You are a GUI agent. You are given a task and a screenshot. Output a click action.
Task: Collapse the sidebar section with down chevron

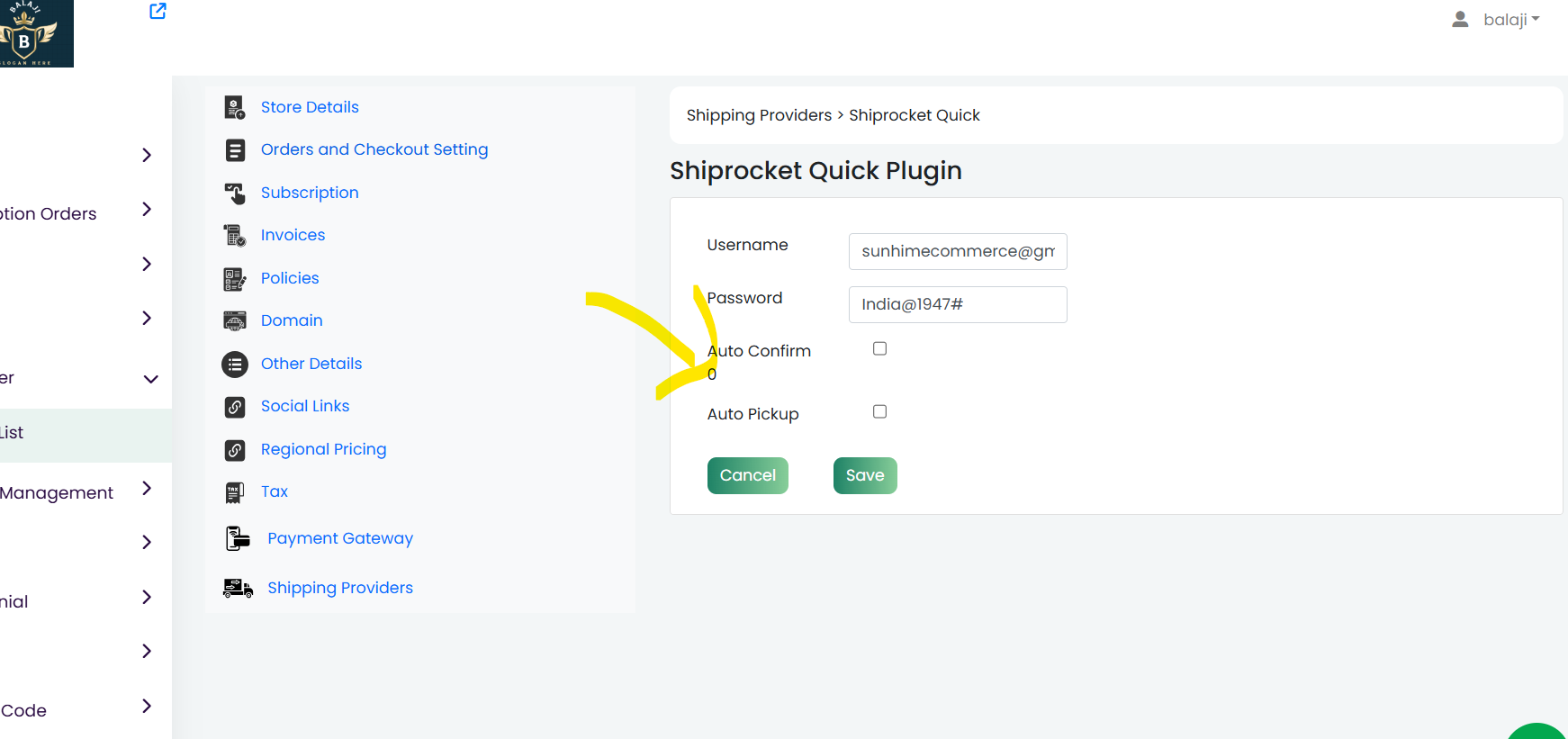(x=151, y=379)
